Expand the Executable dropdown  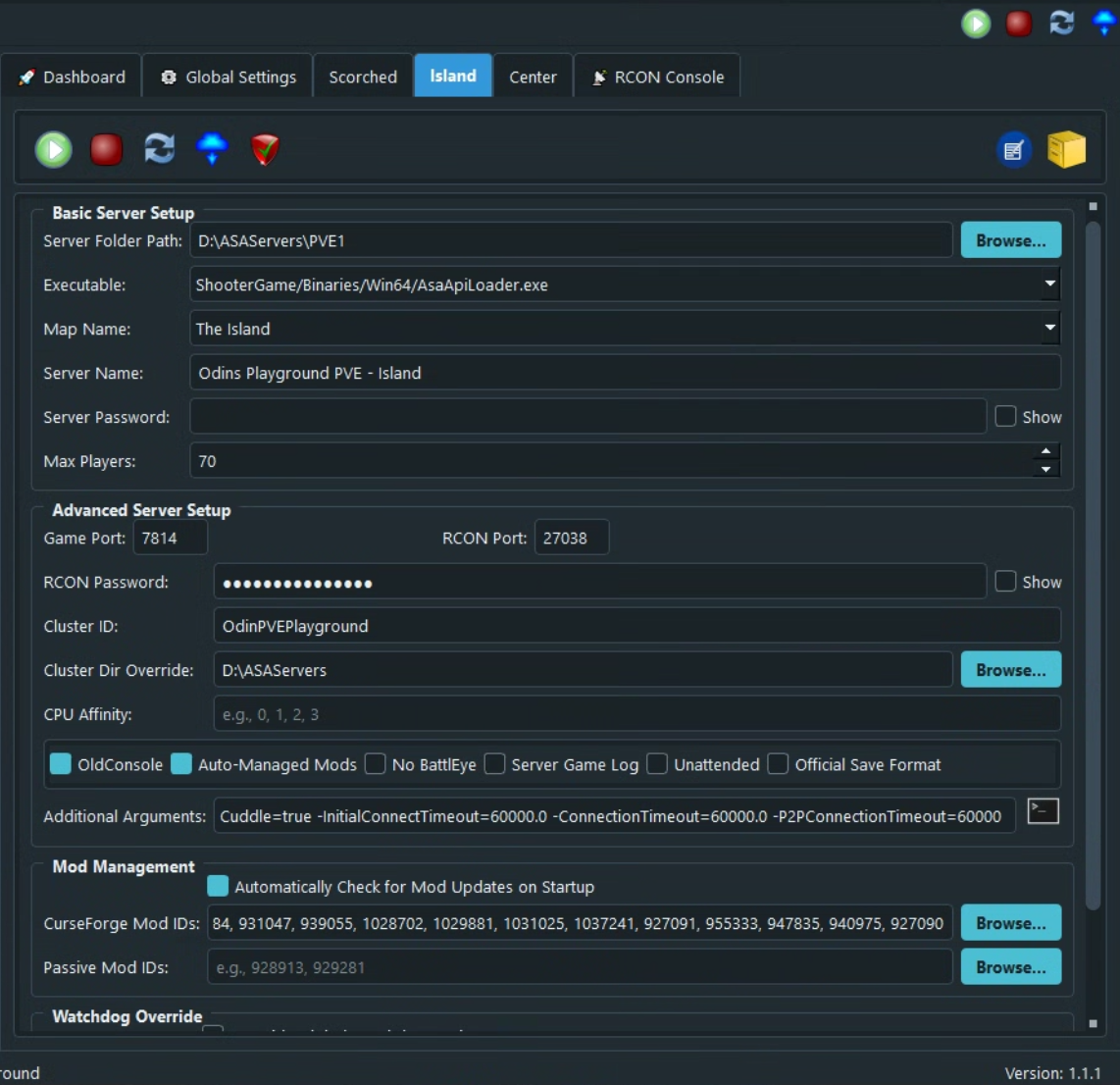[x=1049, y=284]
